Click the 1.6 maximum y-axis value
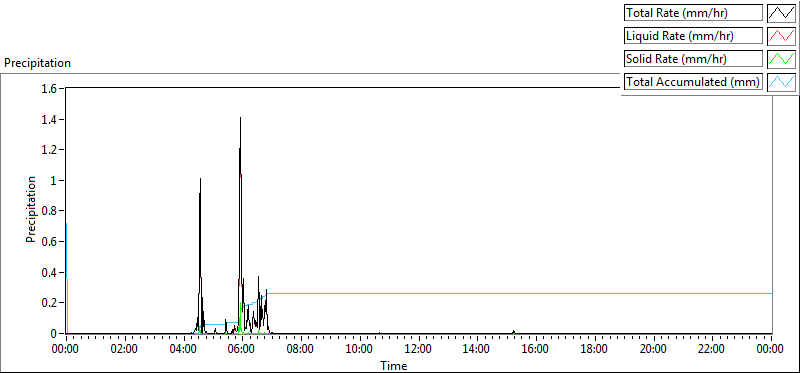Image resolution: width=800 pixels, height=373 pixels. (53, 89)
